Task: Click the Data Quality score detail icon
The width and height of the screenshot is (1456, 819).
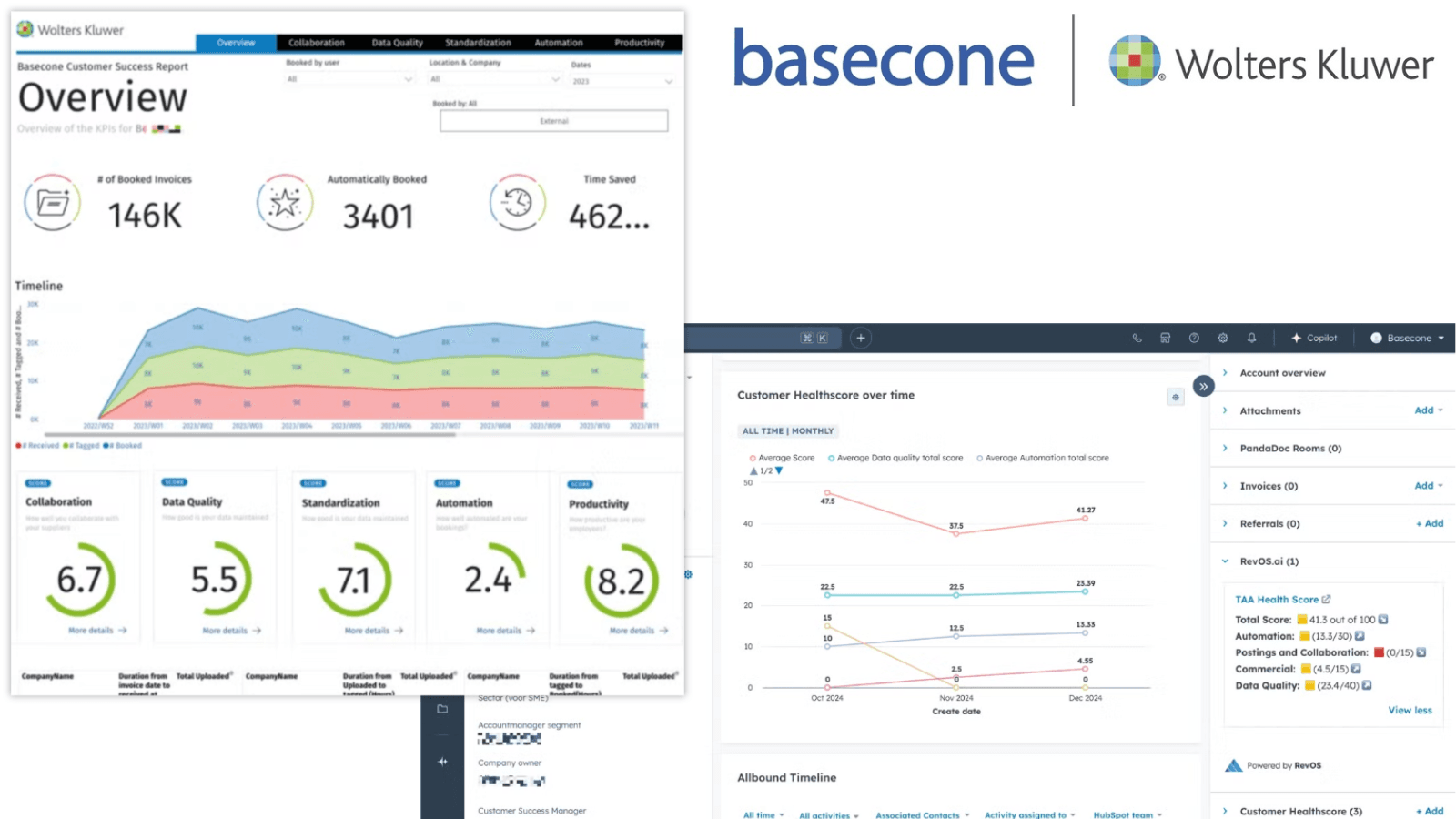Action: [x=1367, y=685]
